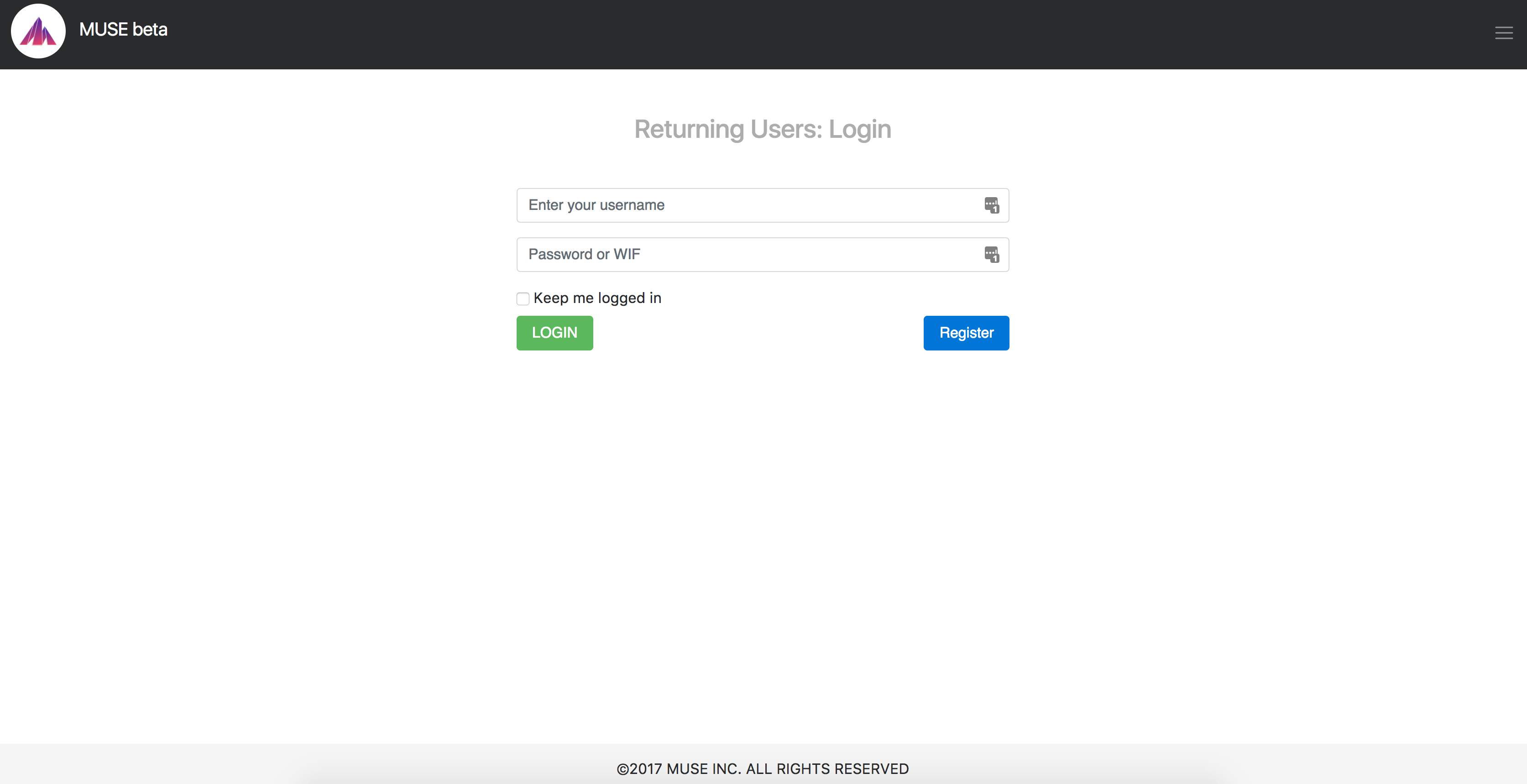The height and width of the screenshot is (784, 1527).
Task: Click the green LOGIN button
Action: click(x=554, y=333)
